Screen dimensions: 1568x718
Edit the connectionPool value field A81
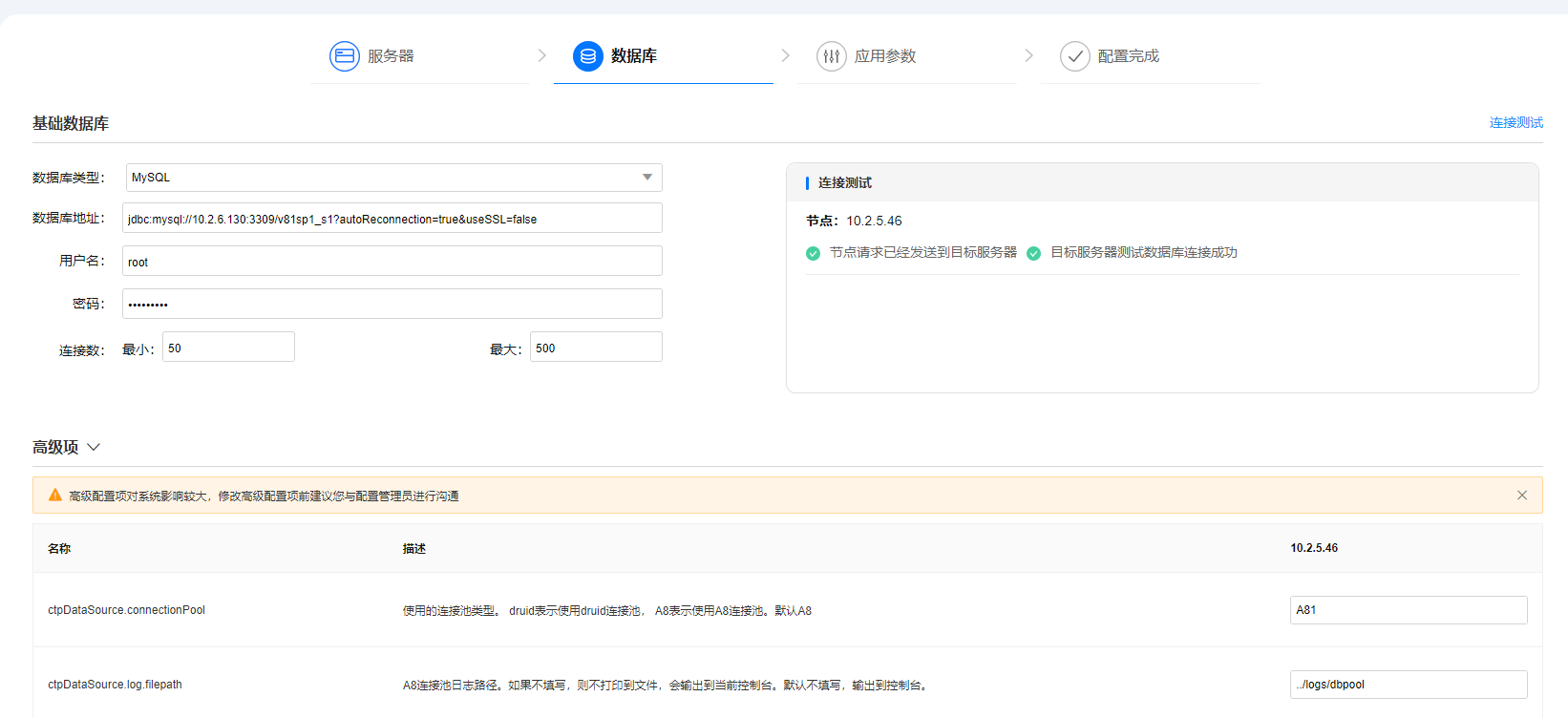1408,610
